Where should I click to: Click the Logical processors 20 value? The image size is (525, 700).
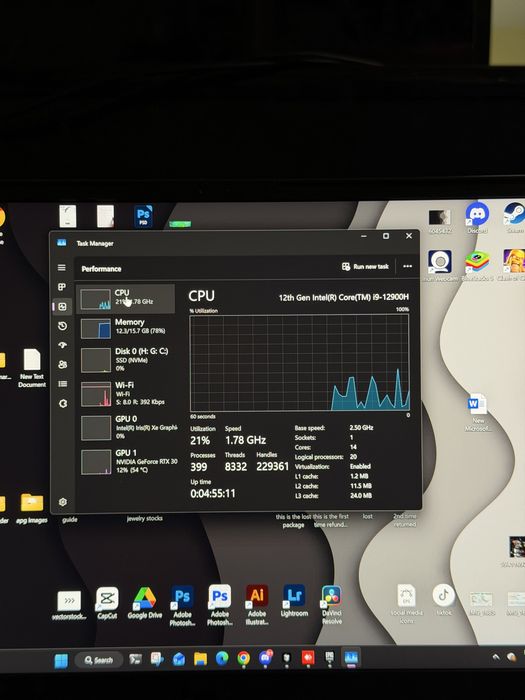tap(353, 457)
